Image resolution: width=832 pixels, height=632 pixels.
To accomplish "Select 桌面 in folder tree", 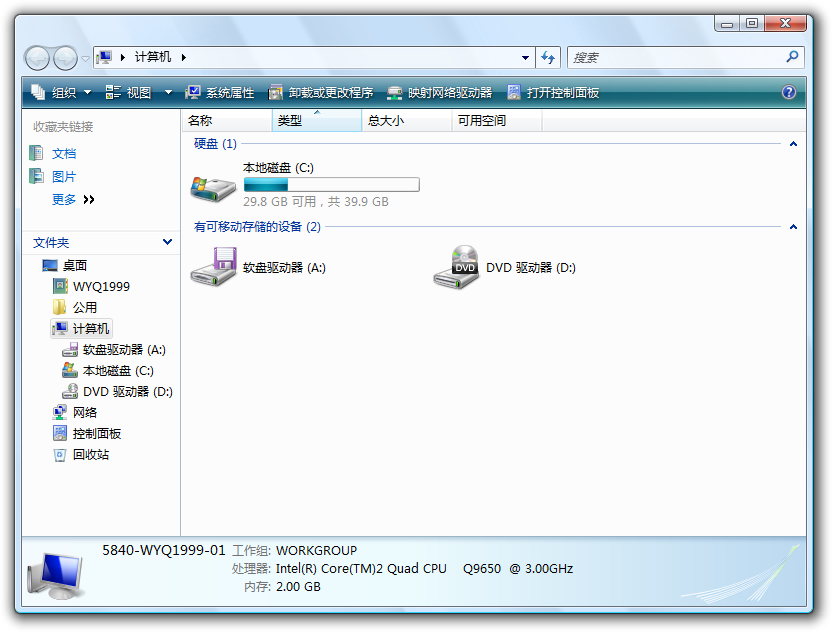I will coord(74,265).
